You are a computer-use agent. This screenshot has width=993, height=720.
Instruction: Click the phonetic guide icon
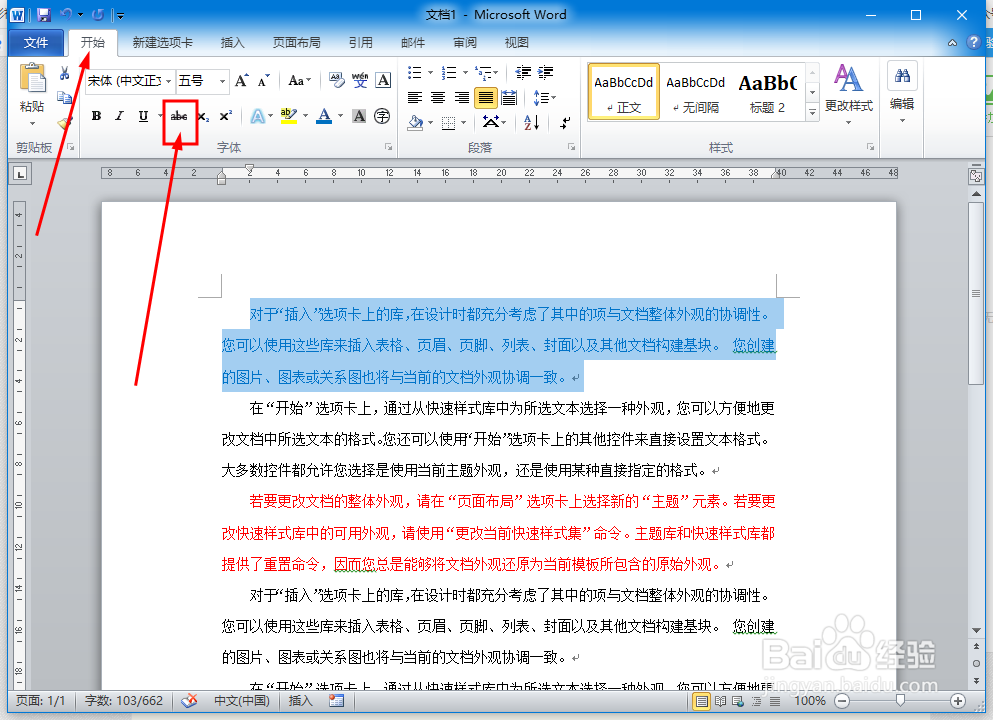point(361,80)
